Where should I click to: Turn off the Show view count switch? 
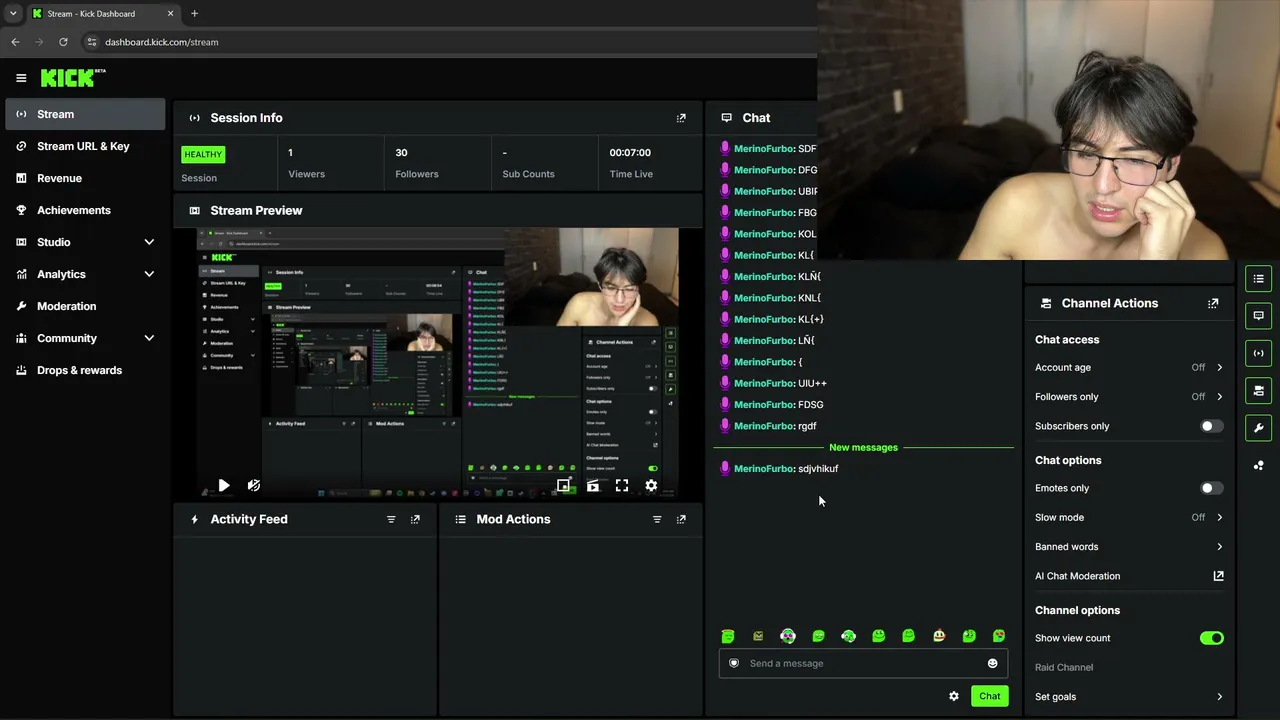(x=1211, y=638)
